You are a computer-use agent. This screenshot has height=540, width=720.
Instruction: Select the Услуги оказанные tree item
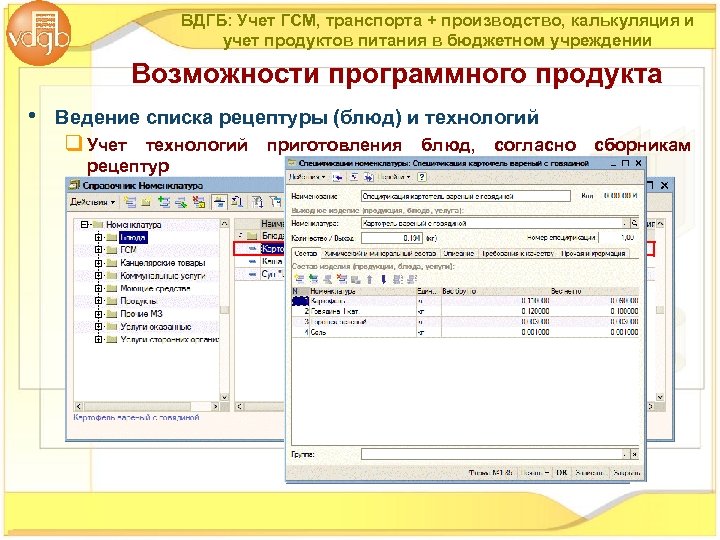coord(156,327)
